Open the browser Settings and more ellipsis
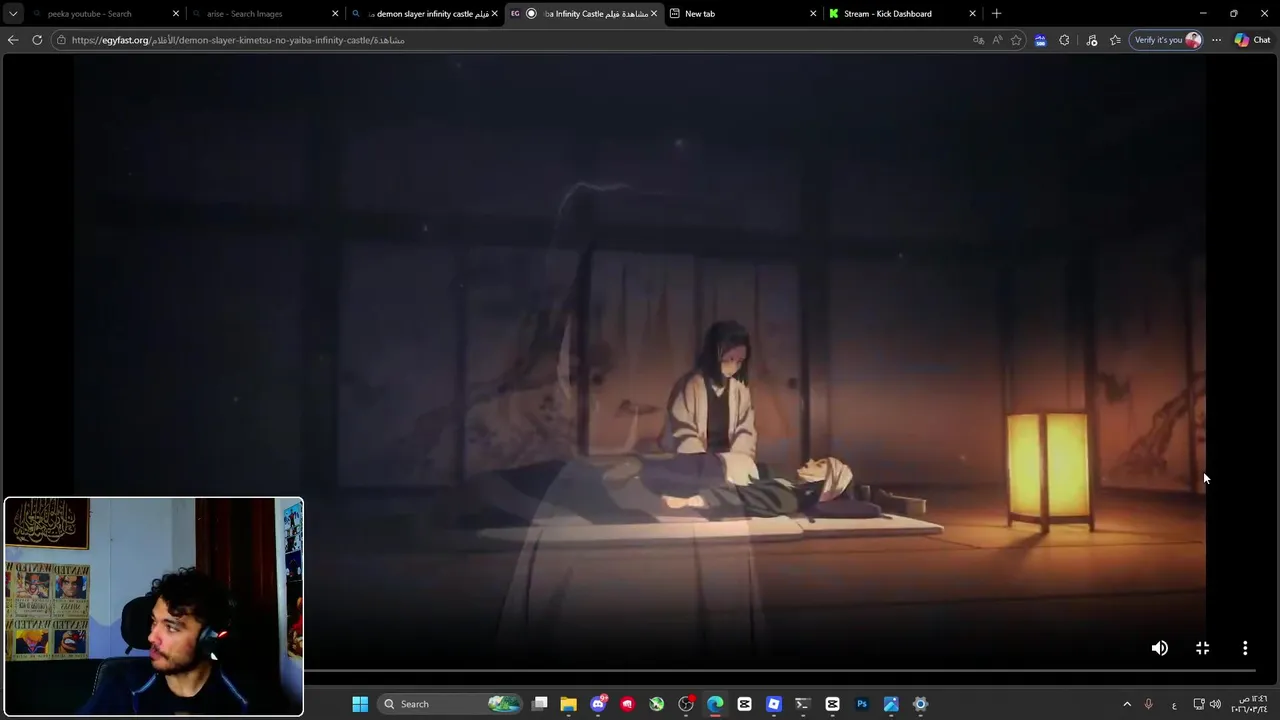1280x720 pixels. pos(1216,40)
